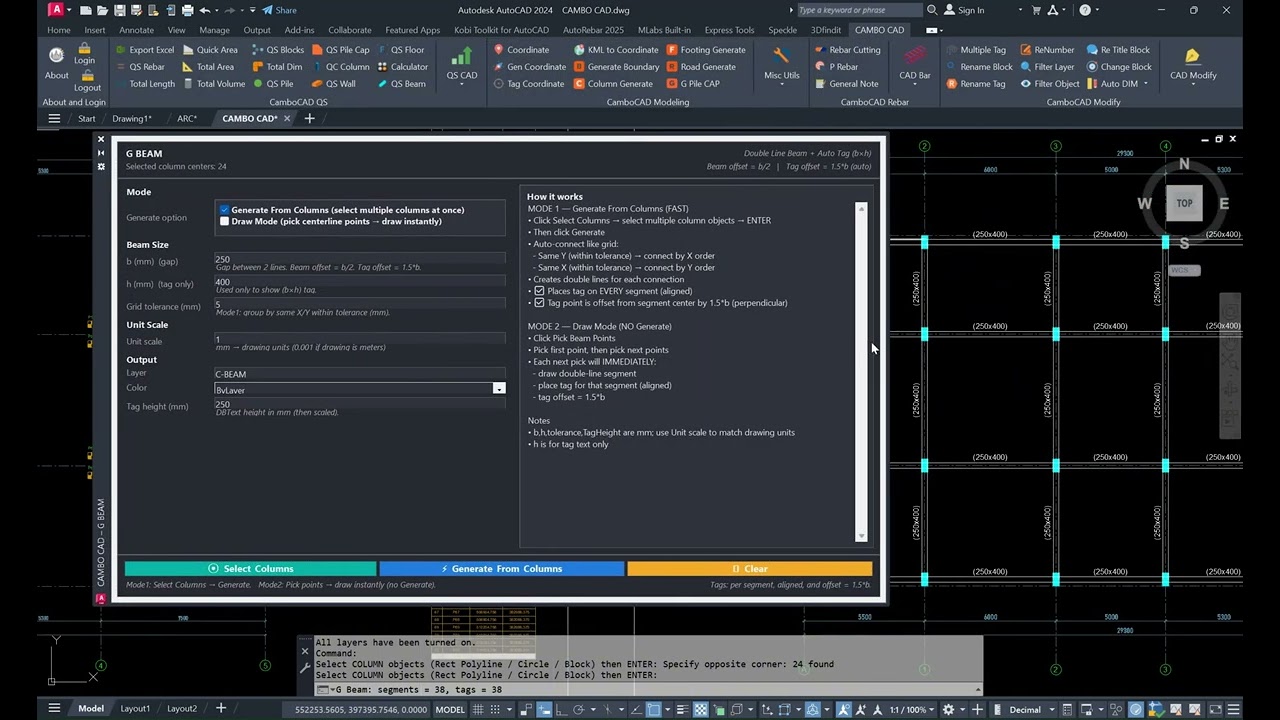Open KML to Coordinate tool
Screen dimensions: 1280x720
click(615, 50)
